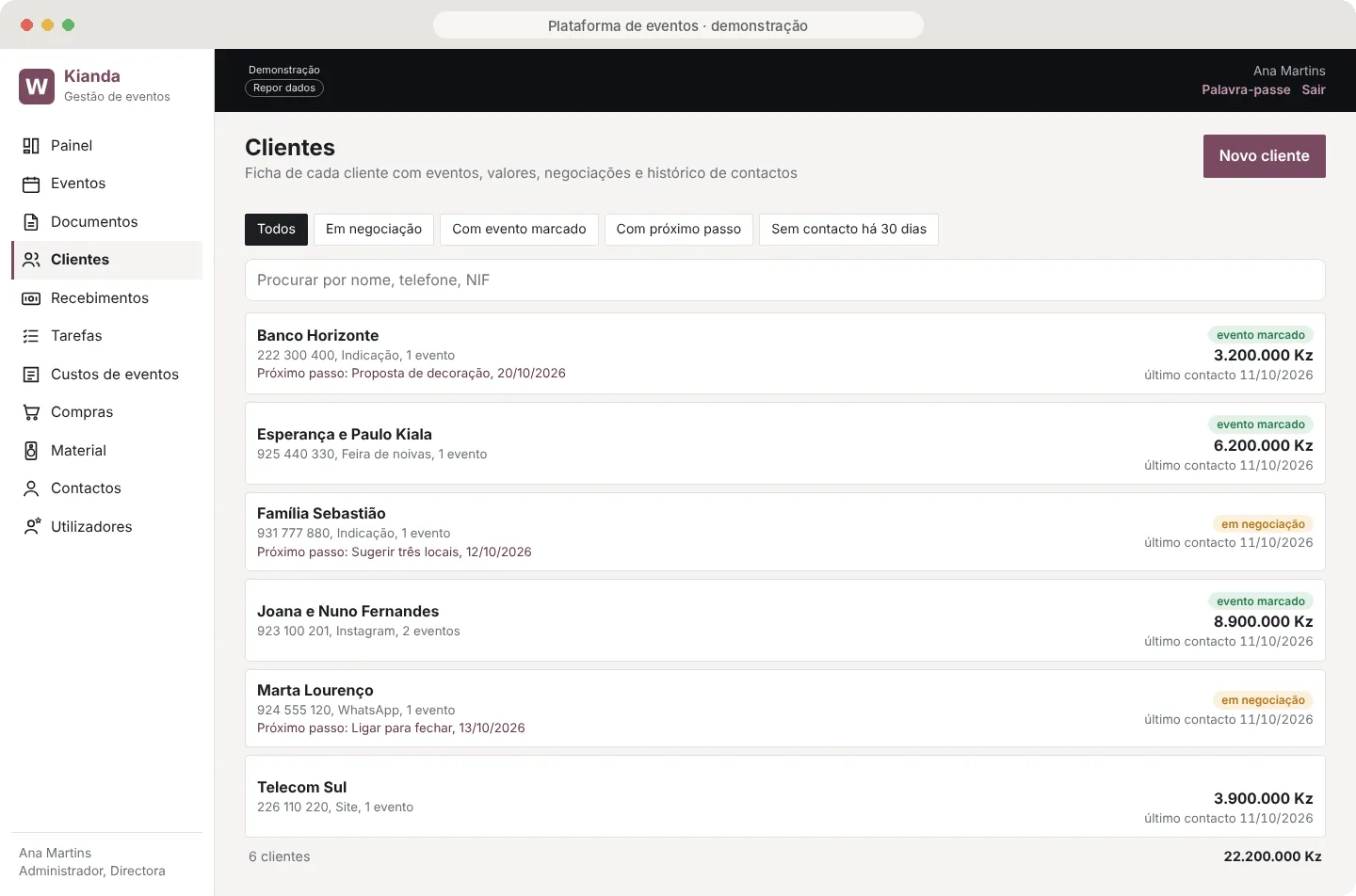The image size is (1356, 896).
Task: Click the Repor dados button
Action: click(x=284, y=88)
